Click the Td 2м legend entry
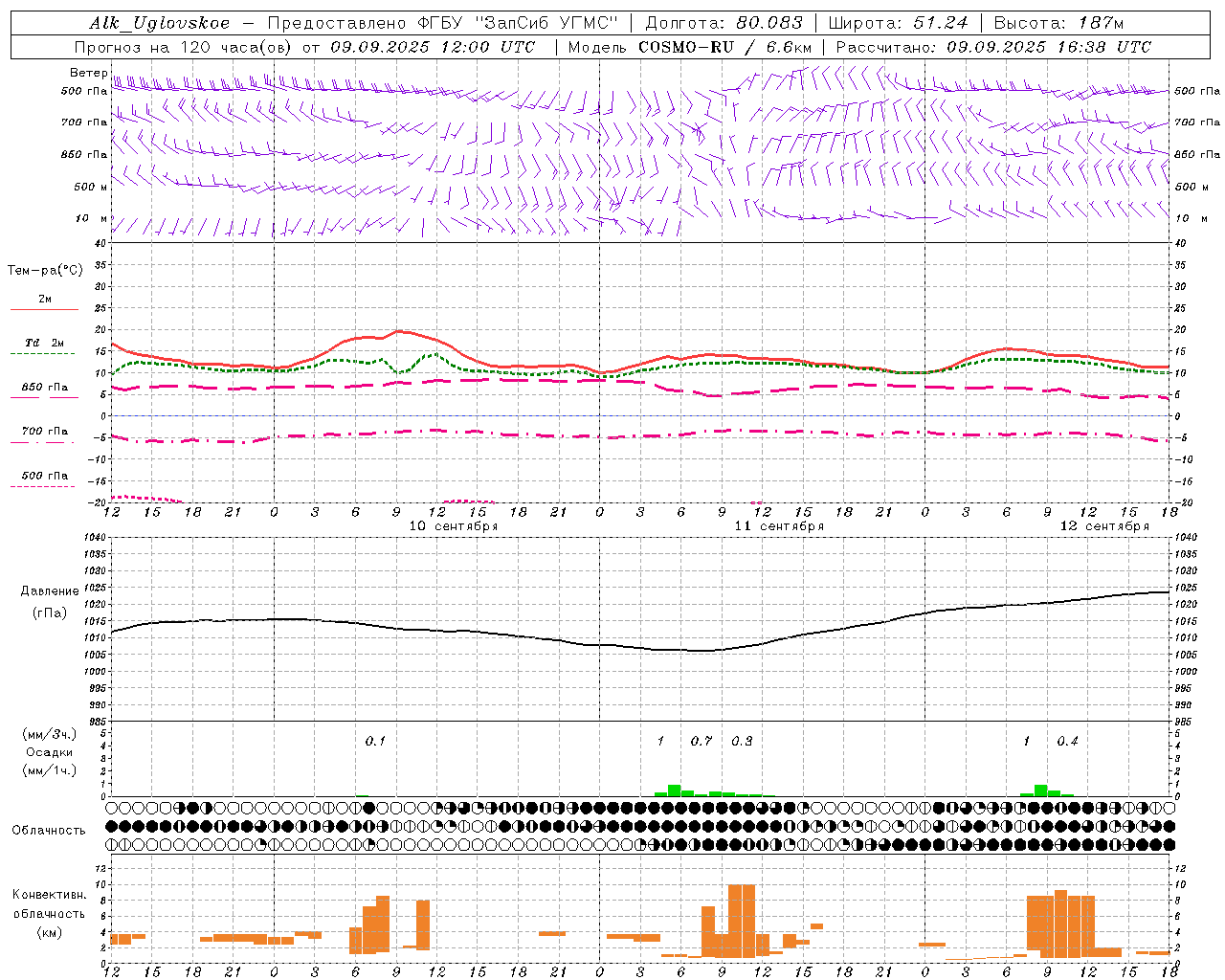The width and height of the screenshot is (1225, 980). point(44,343)
